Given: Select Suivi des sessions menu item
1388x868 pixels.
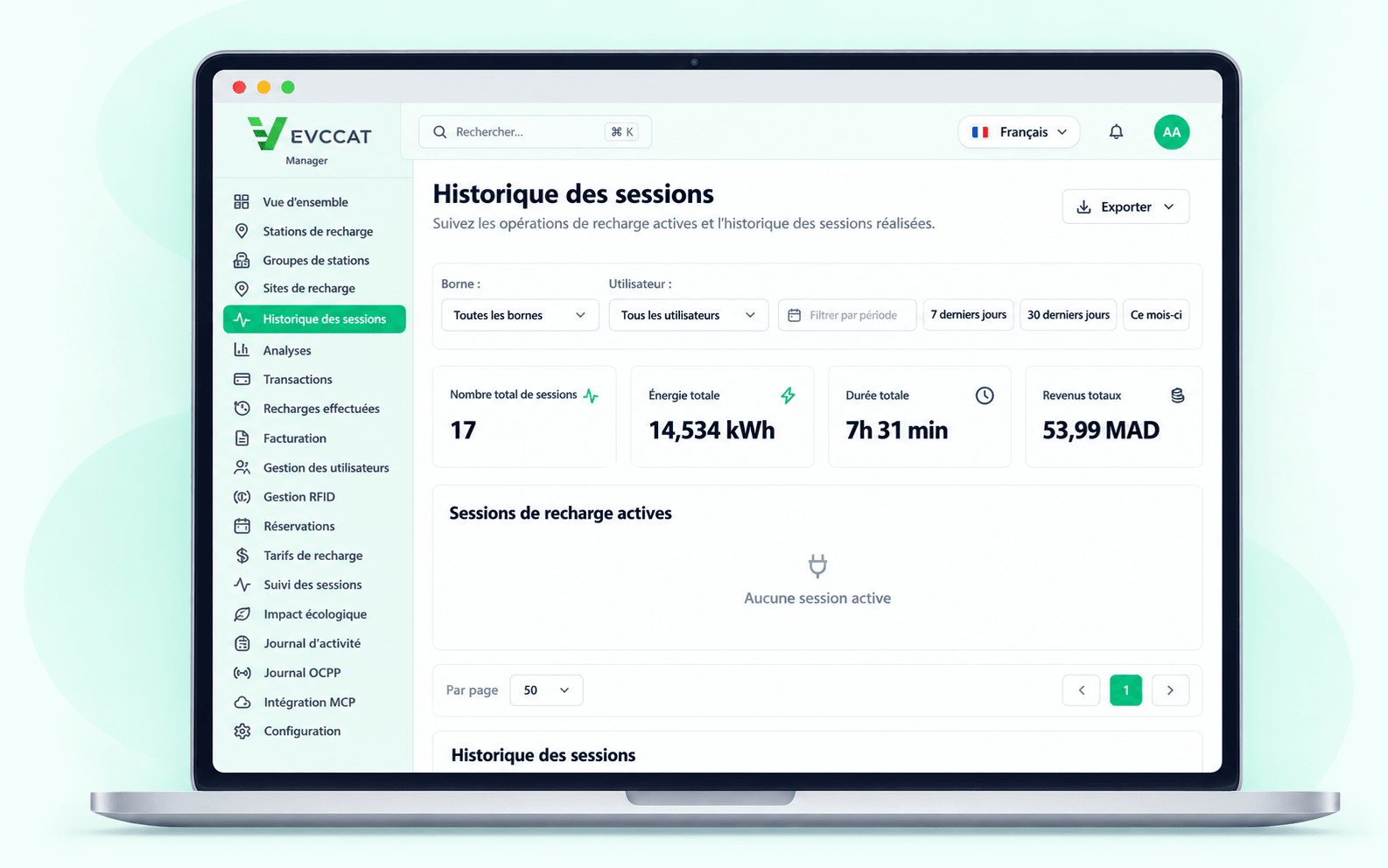Looking at the screenshot, I should click(x=312, y=584).
